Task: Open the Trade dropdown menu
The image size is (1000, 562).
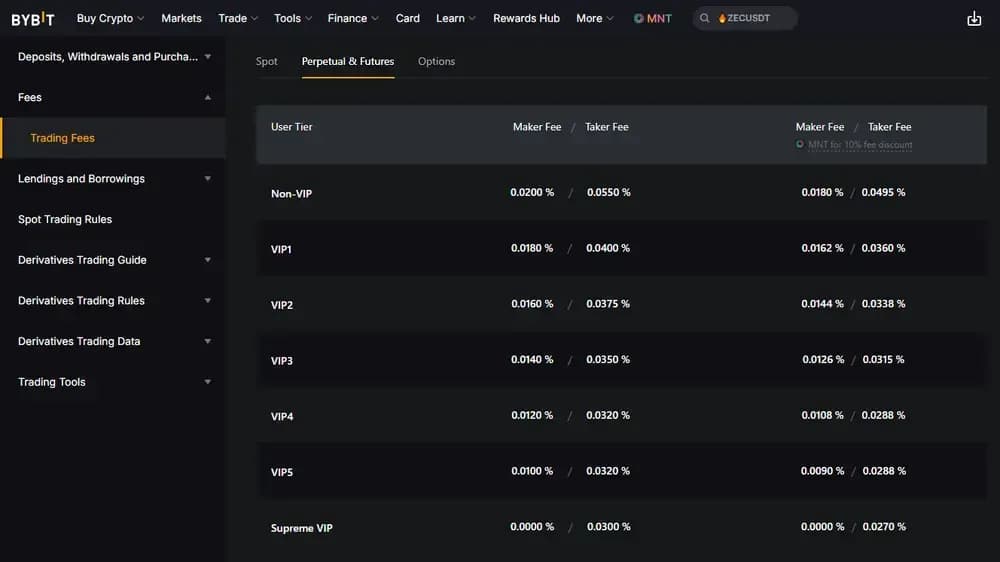Action: click(x=238, y=18)
